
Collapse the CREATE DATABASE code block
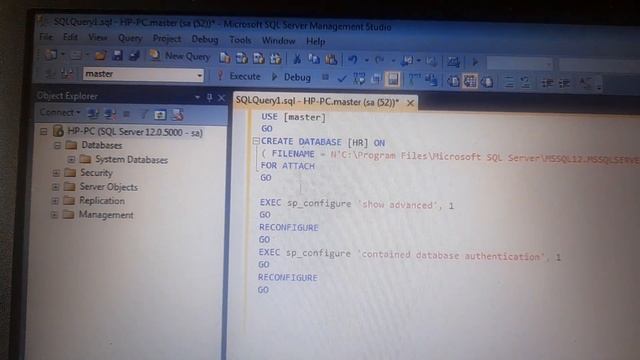tap(256, 141)
